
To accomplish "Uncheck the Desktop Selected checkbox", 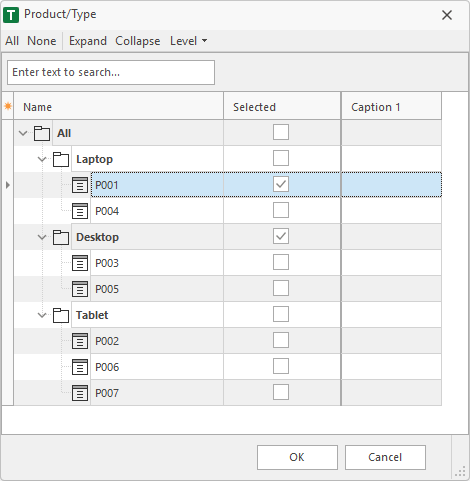I will [281, 236].
